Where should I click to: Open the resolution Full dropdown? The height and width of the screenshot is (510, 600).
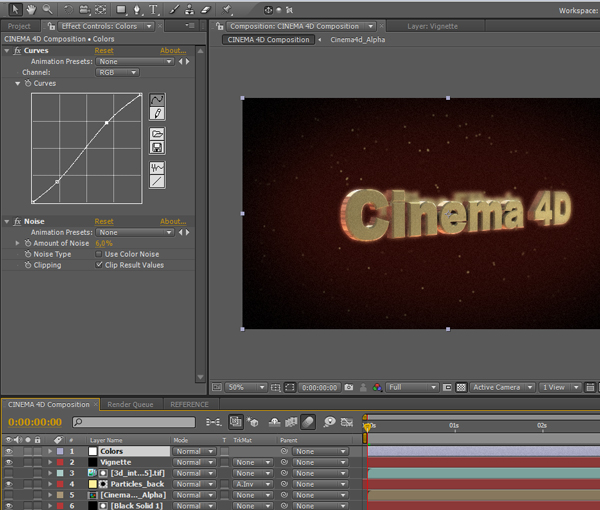[x=412, y=387]
